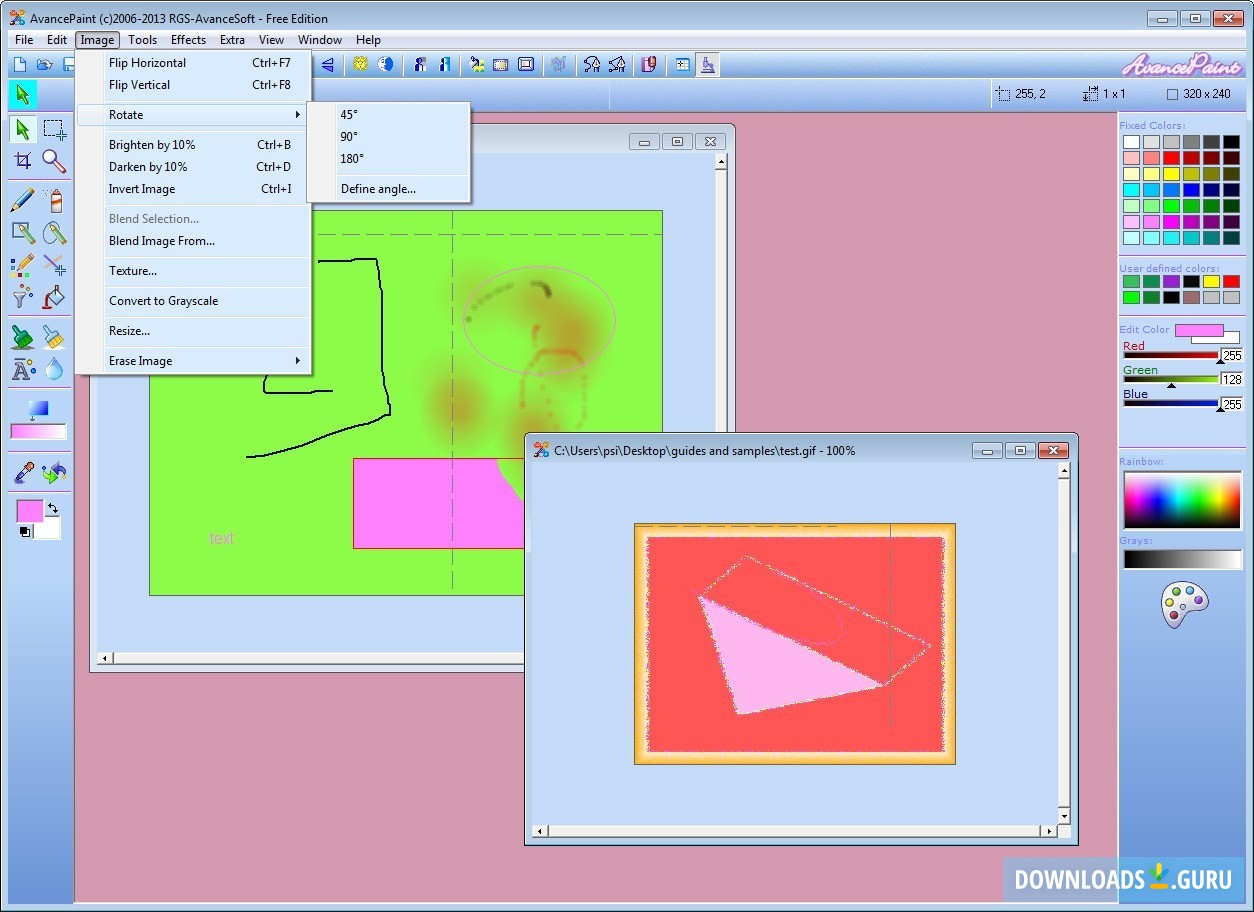Select the Pencil drawing tool
This screenshot has width=1254, height=912.
pyautogui.click(x=22, y=200)
